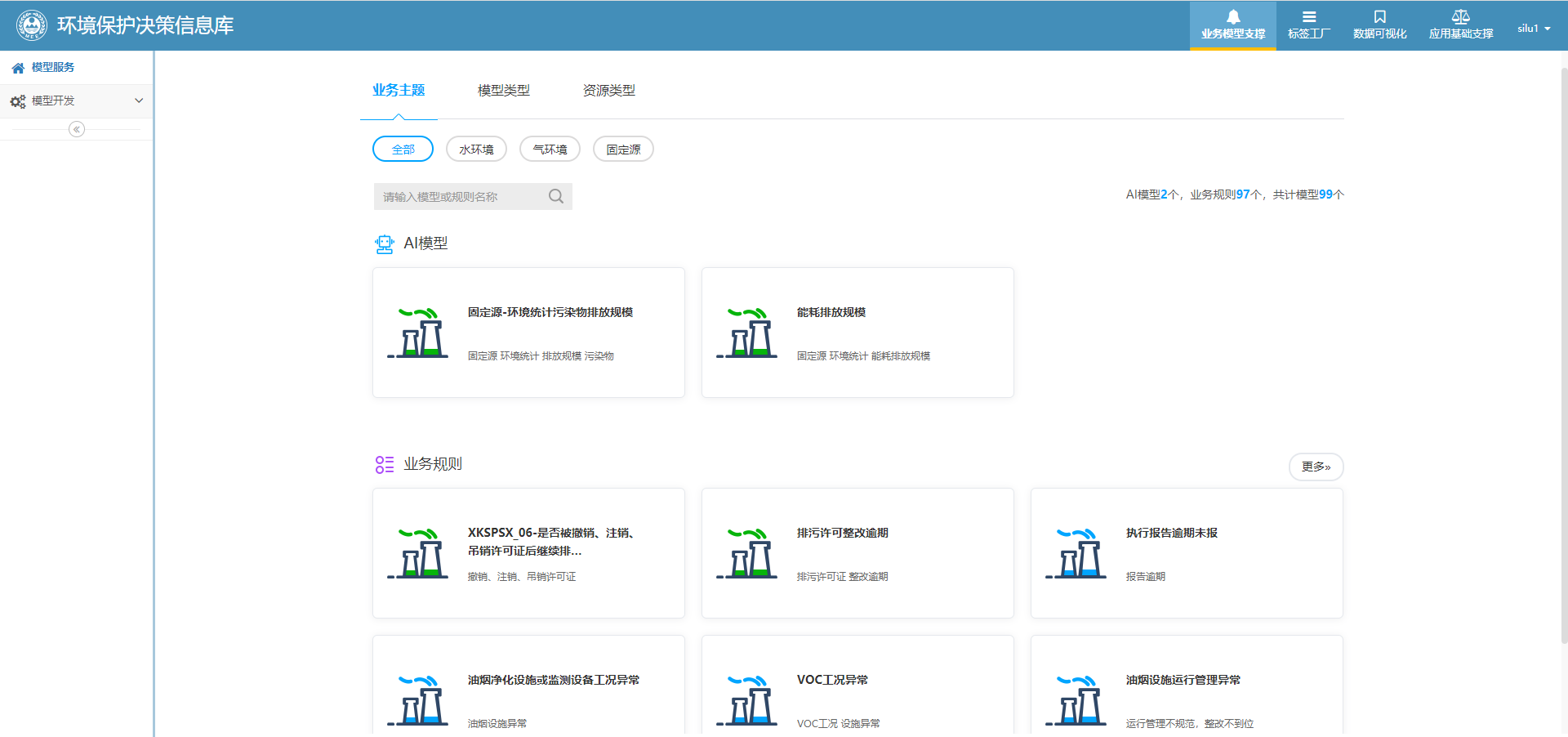The height and width of the screenshot is (737, 1568).
Task: Select the 水环境 filter pill
Action: pos(477,150)
